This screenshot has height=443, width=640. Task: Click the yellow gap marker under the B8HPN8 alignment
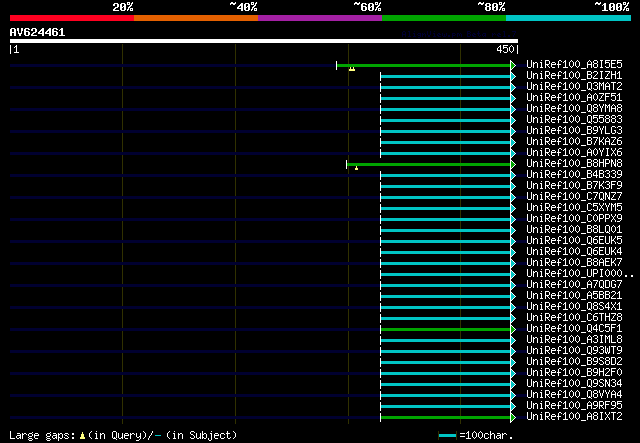point(356,168)
